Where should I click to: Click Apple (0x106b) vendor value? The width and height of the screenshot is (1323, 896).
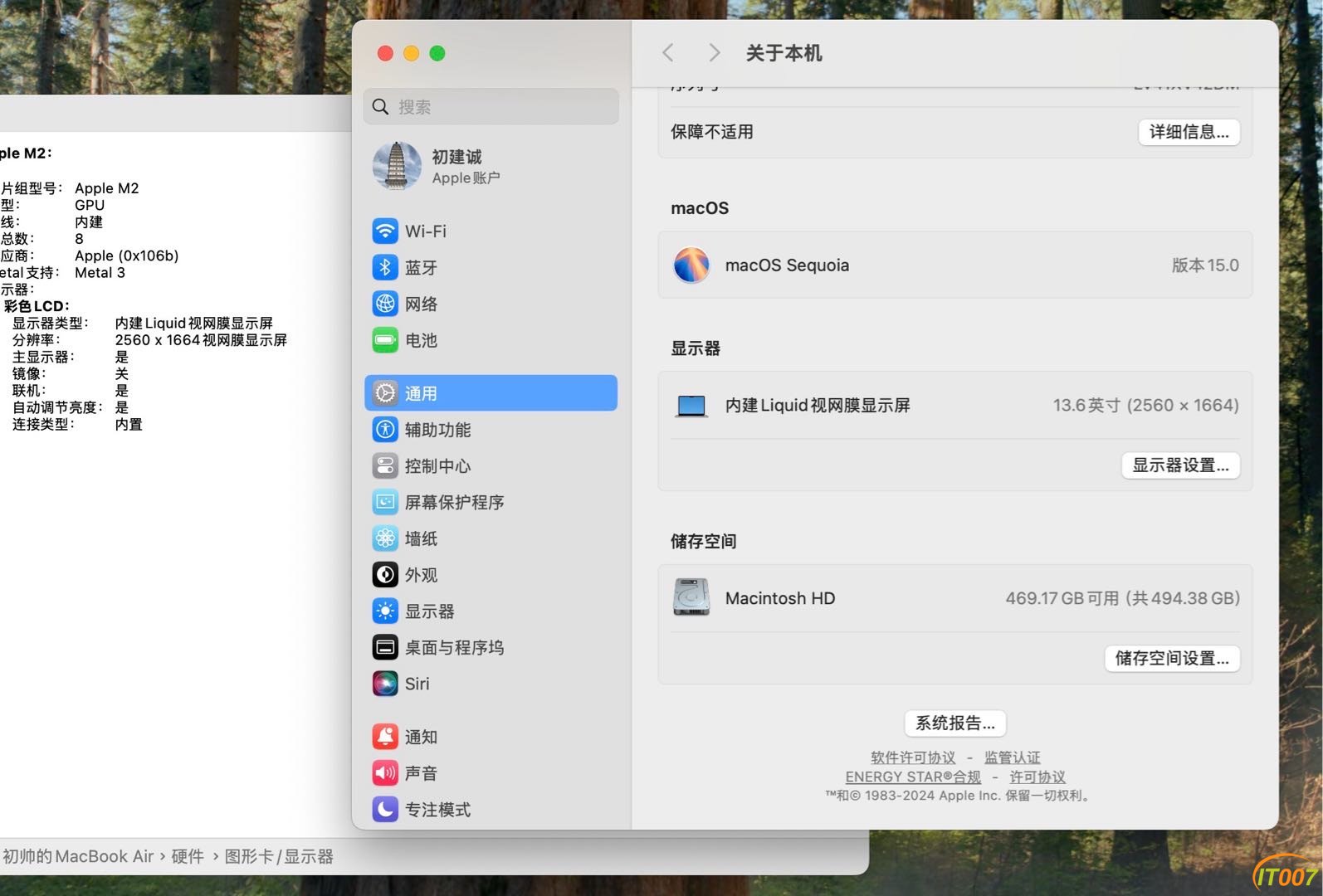126,256
